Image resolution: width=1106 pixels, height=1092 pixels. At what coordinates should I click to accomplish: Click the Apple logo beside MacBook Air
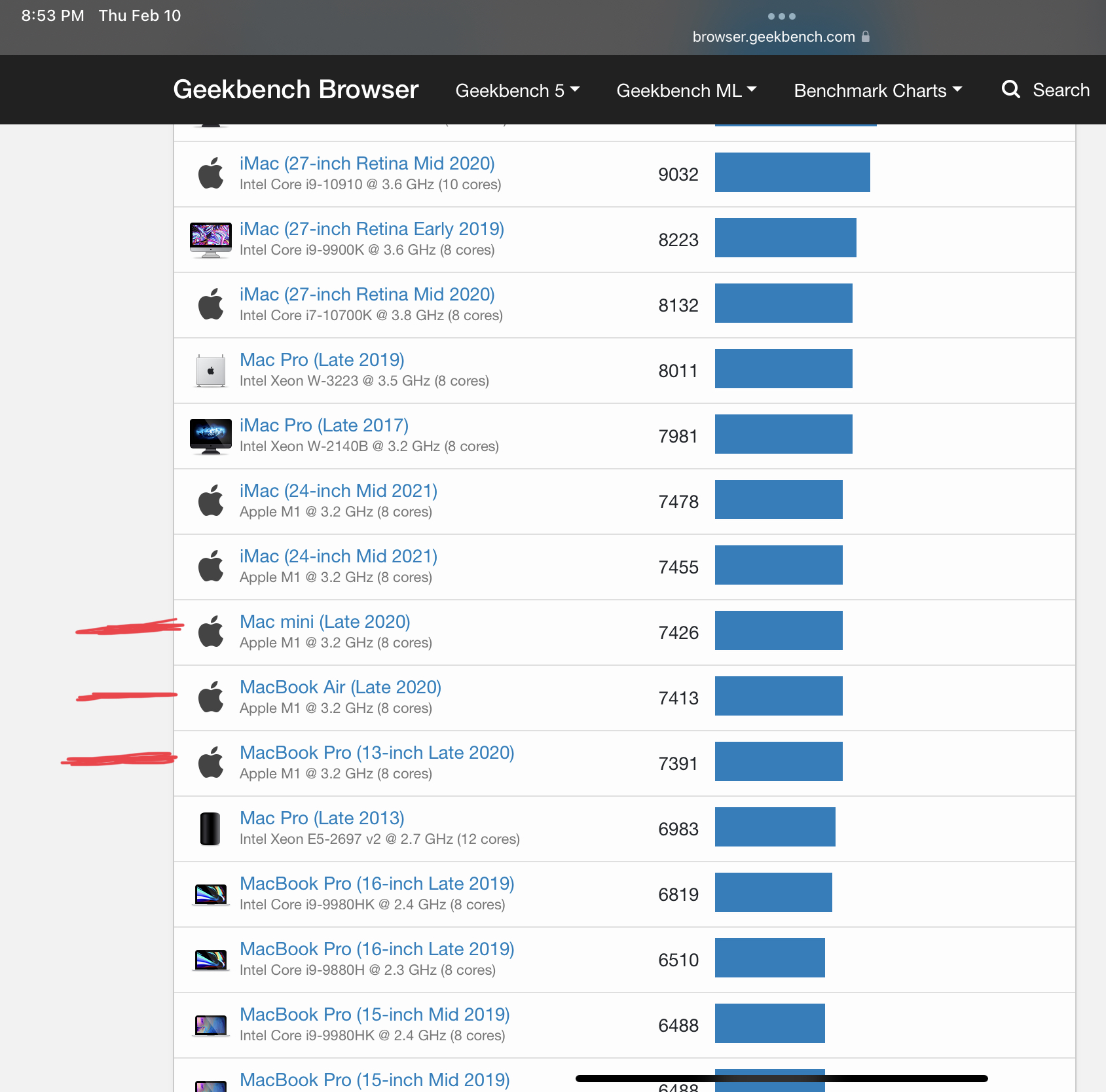(211, 697)
